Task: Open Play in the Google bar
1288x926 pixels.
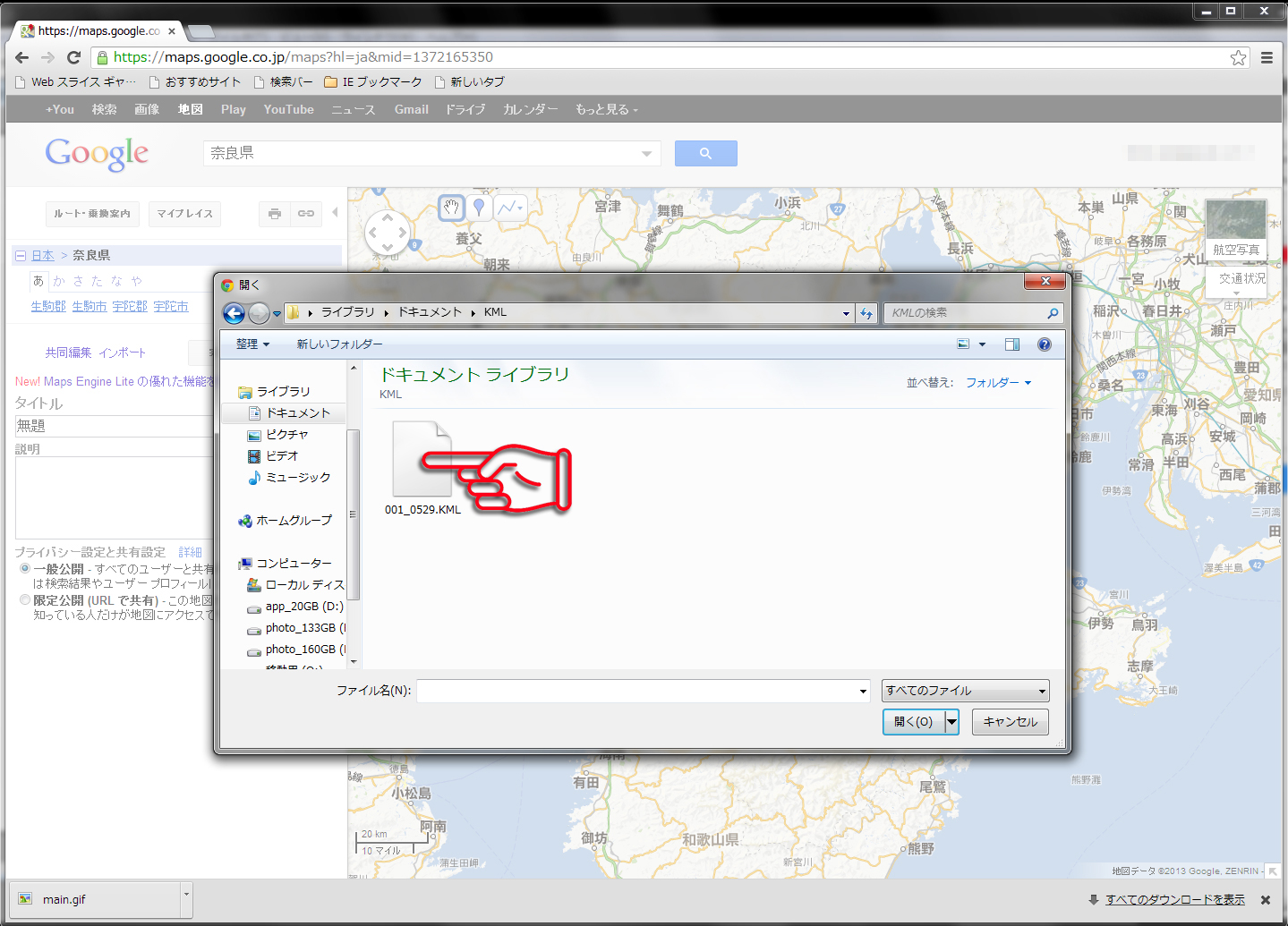Action: 234,109
